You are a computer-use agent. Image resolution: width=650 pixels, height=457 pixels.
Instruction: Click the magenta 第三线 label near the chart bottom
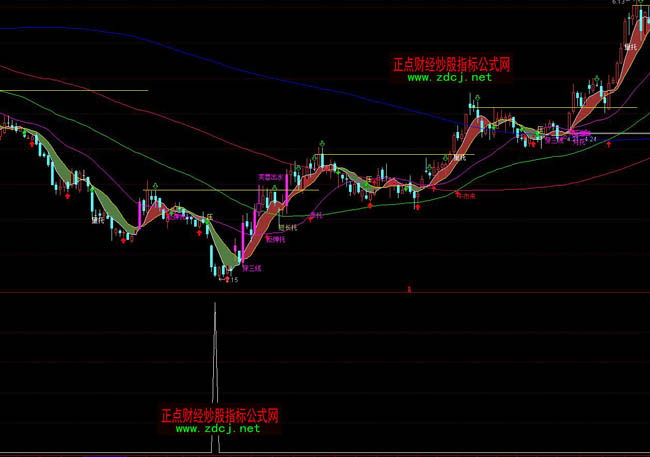(x=251, y=268)
